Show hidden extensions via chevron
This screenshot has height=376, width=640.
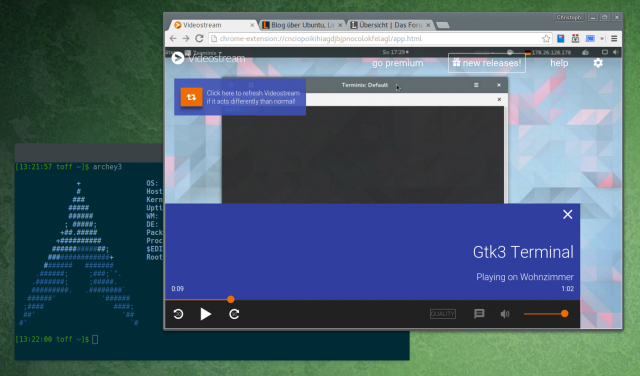pyautogui.click(x=602, y=38)
